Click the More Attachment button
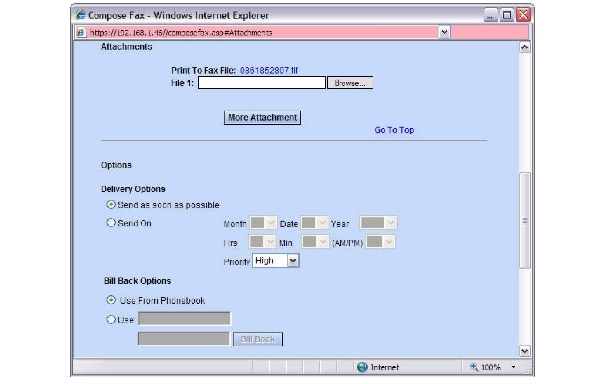The height and width of the screenshot is (384, 603). (262, 118)
